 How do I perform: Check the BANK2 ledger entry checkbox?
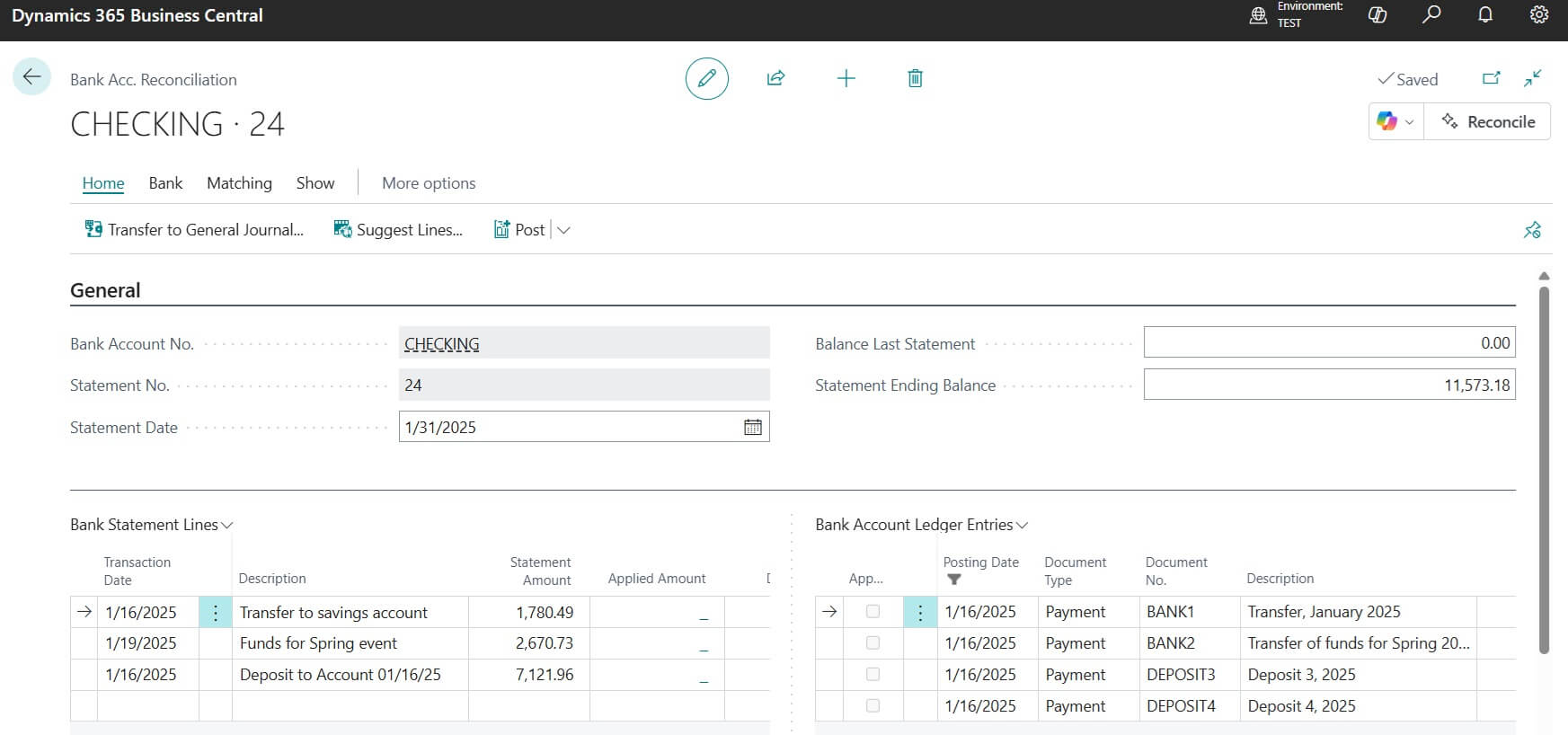pos(873,643)
